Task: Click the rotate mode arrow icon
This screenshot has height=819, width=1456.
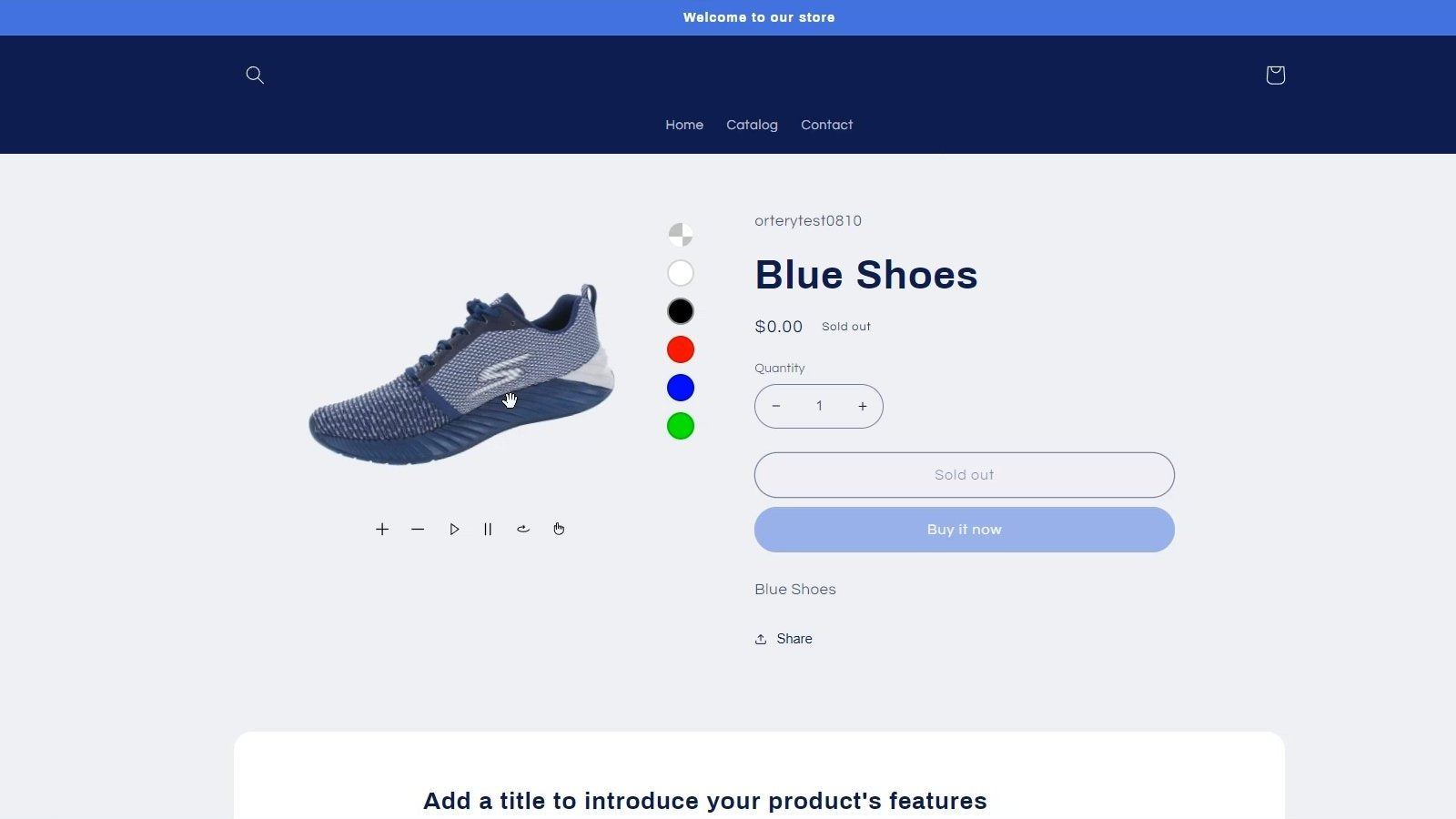Action: (x=523, y=529)
